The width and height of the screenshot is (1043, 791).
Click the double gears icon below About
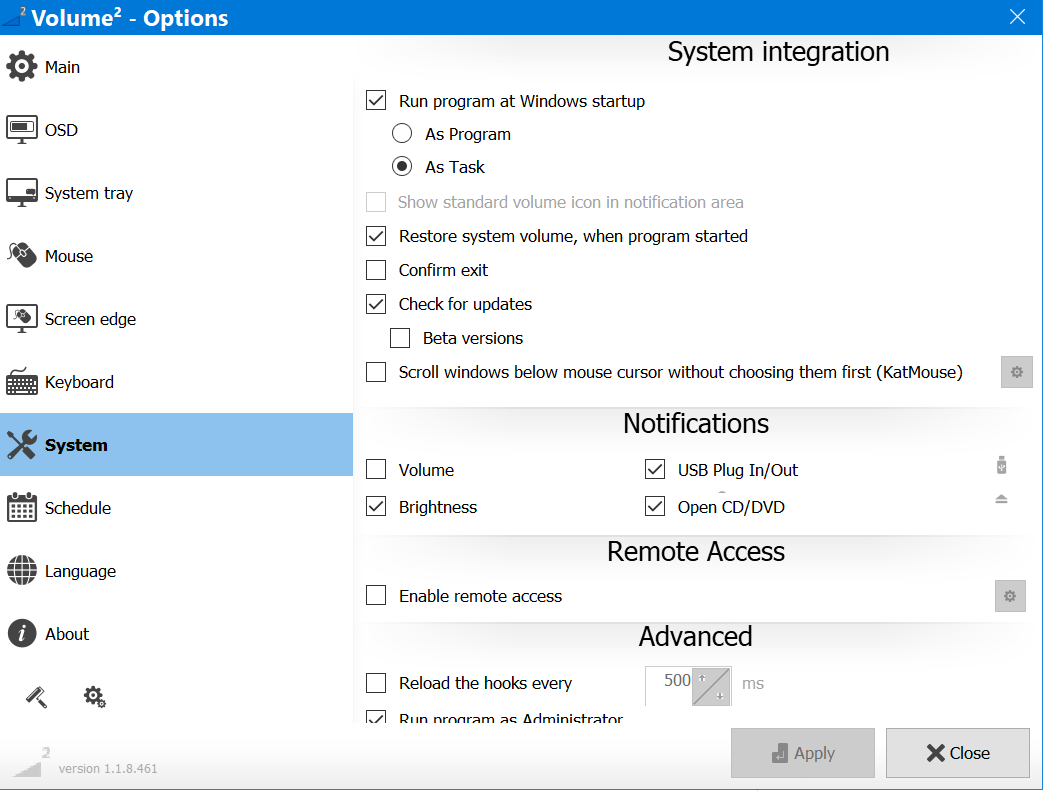94,697
